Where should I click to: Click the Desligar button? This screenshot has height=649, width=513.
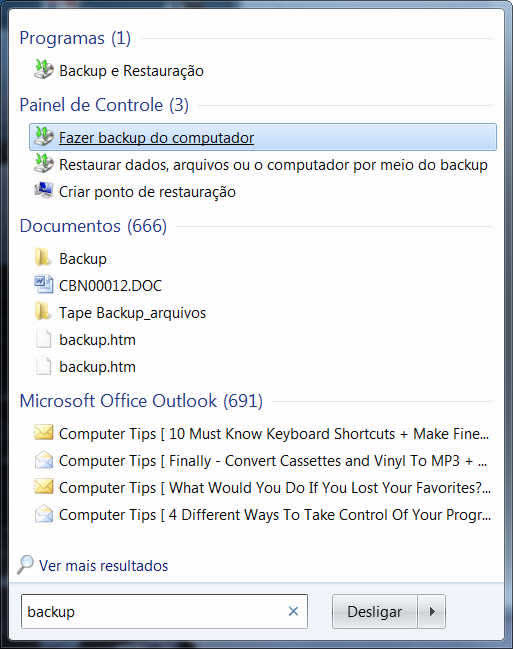(x=375, y=611)
